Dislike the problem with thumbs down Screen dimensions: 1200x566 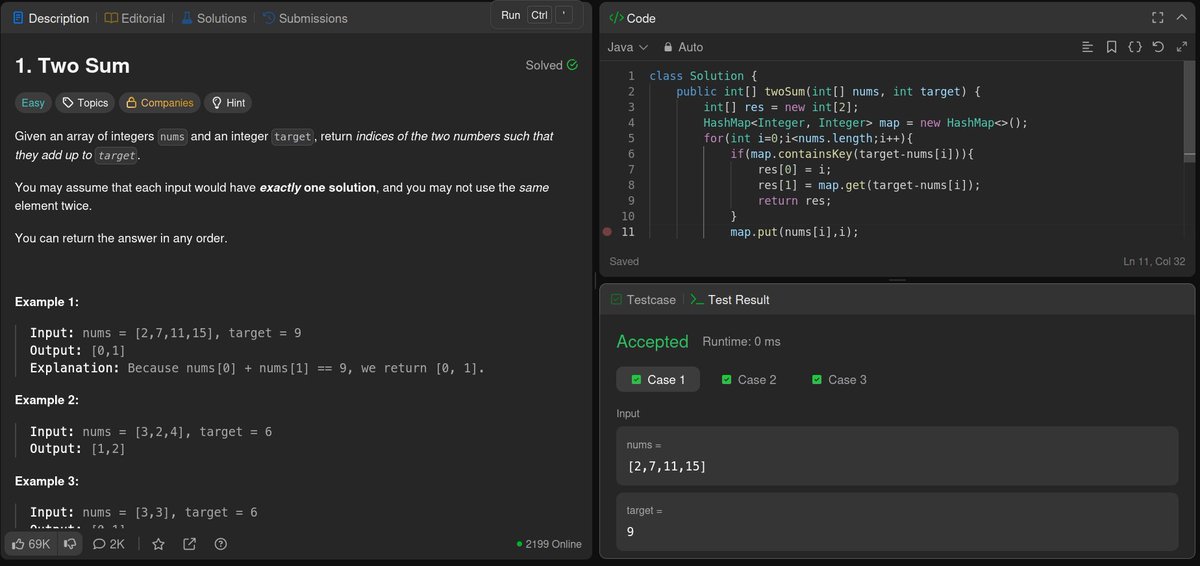pyautogui.click(x=70, y=544)
